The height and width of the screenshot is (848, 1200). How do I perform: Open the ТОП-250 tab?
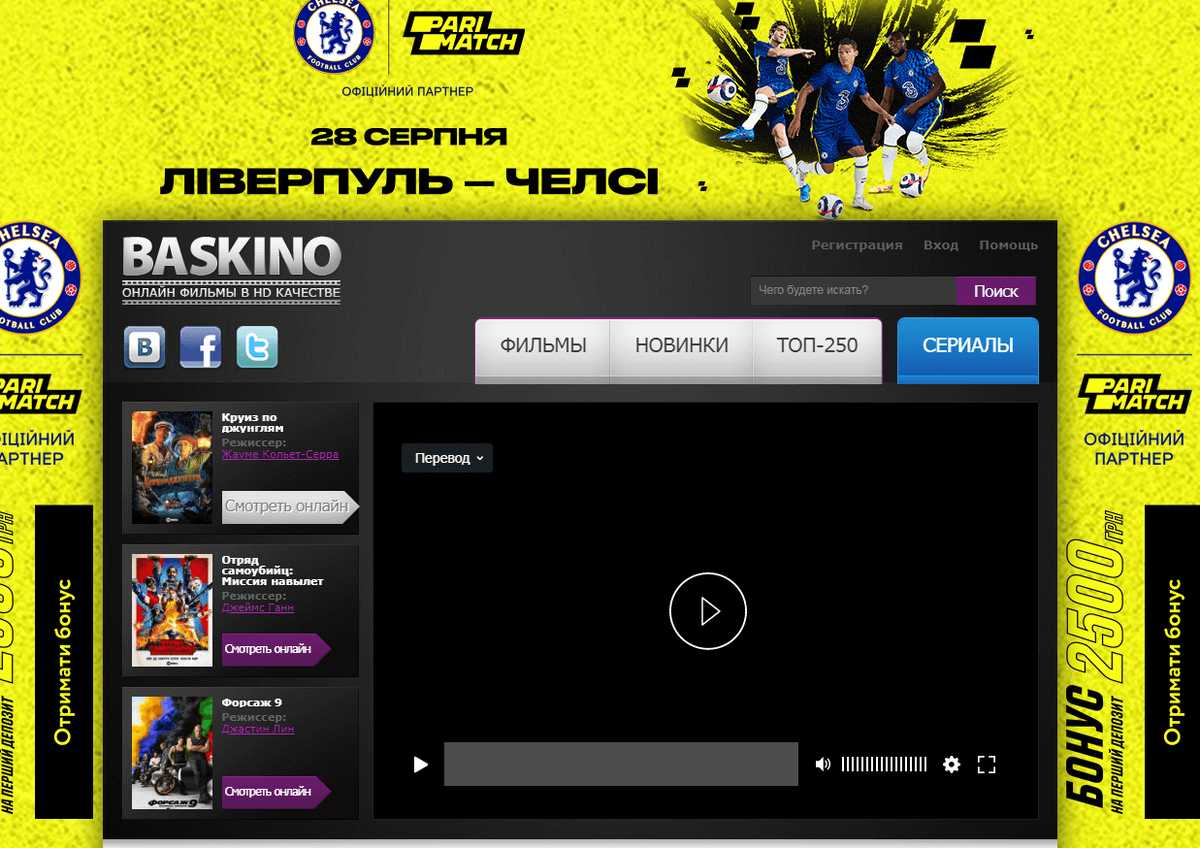817,345
